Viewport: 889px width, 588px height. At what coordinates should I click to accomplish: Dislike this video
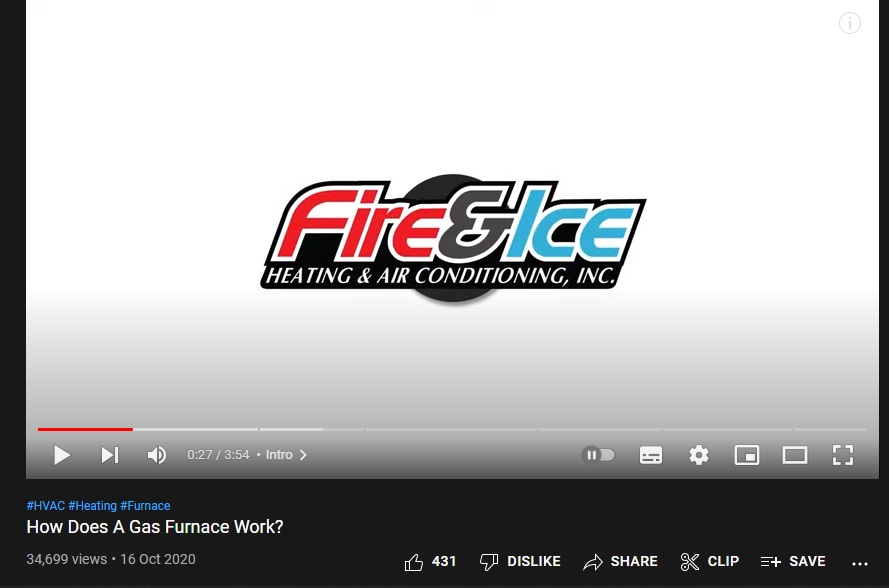click(519, 561)
